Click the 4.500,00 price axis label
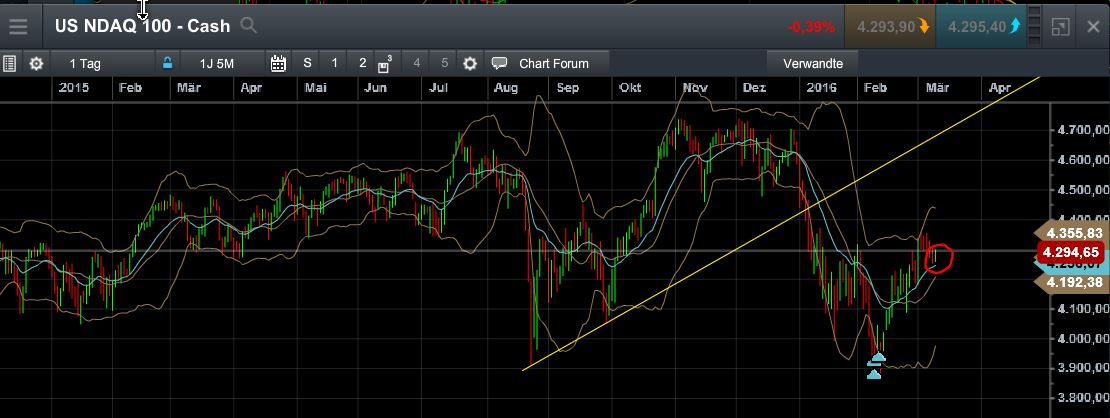This screenshot has height=418, width=1110. click(x=1081, y=190)
